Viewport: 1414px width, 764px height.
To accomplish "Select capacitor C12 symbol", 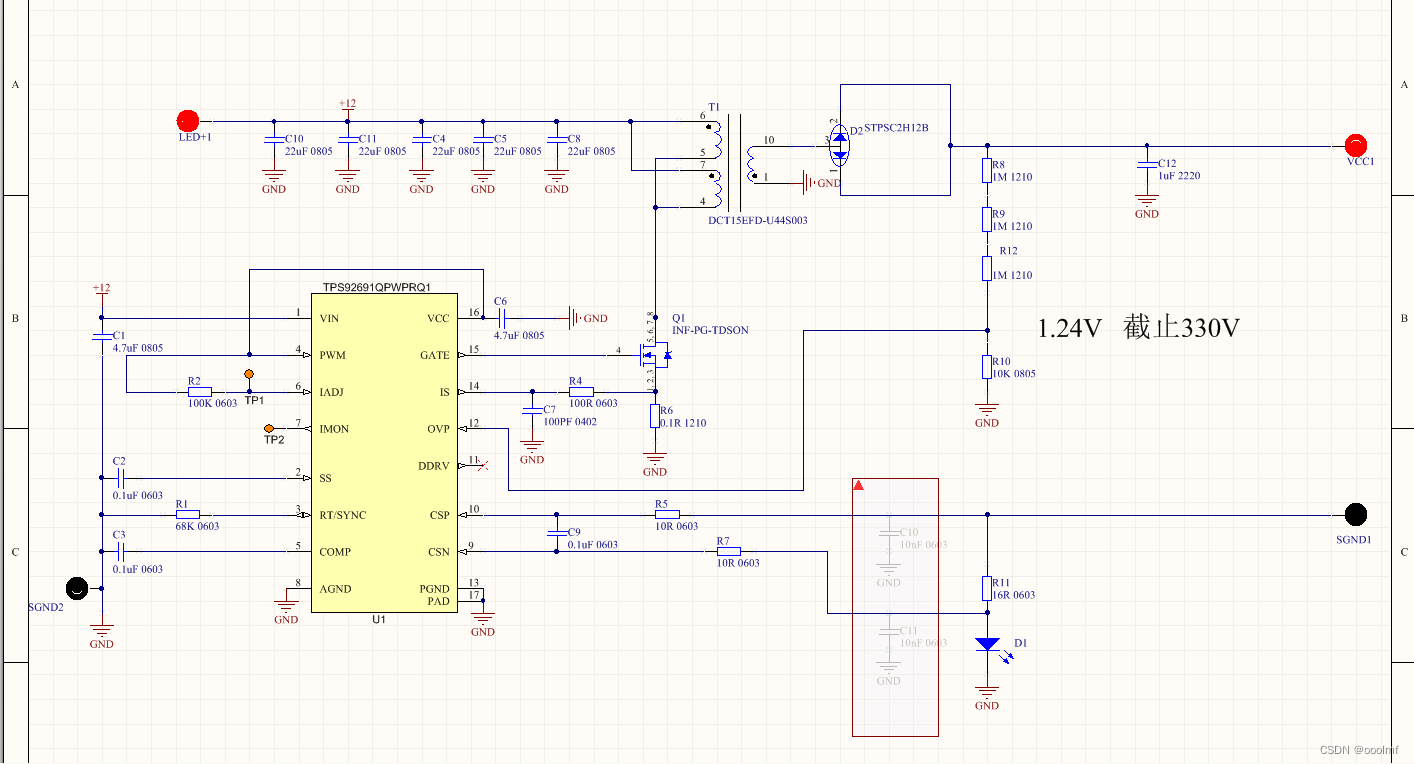I will (1147, 166).
